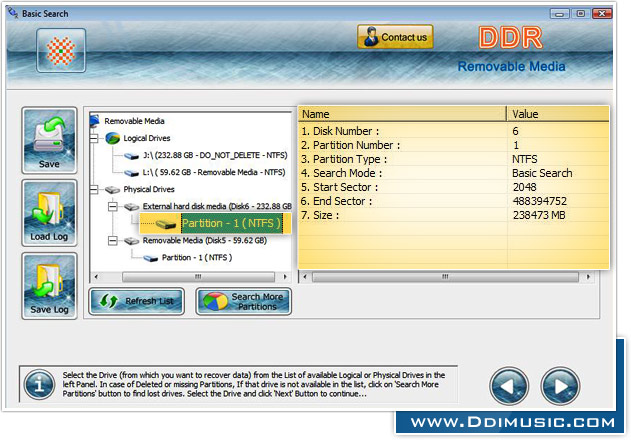This screenshot has height=440, width=631.
Task: Maximize the Basic Search window
Action: tap(581, 14)
